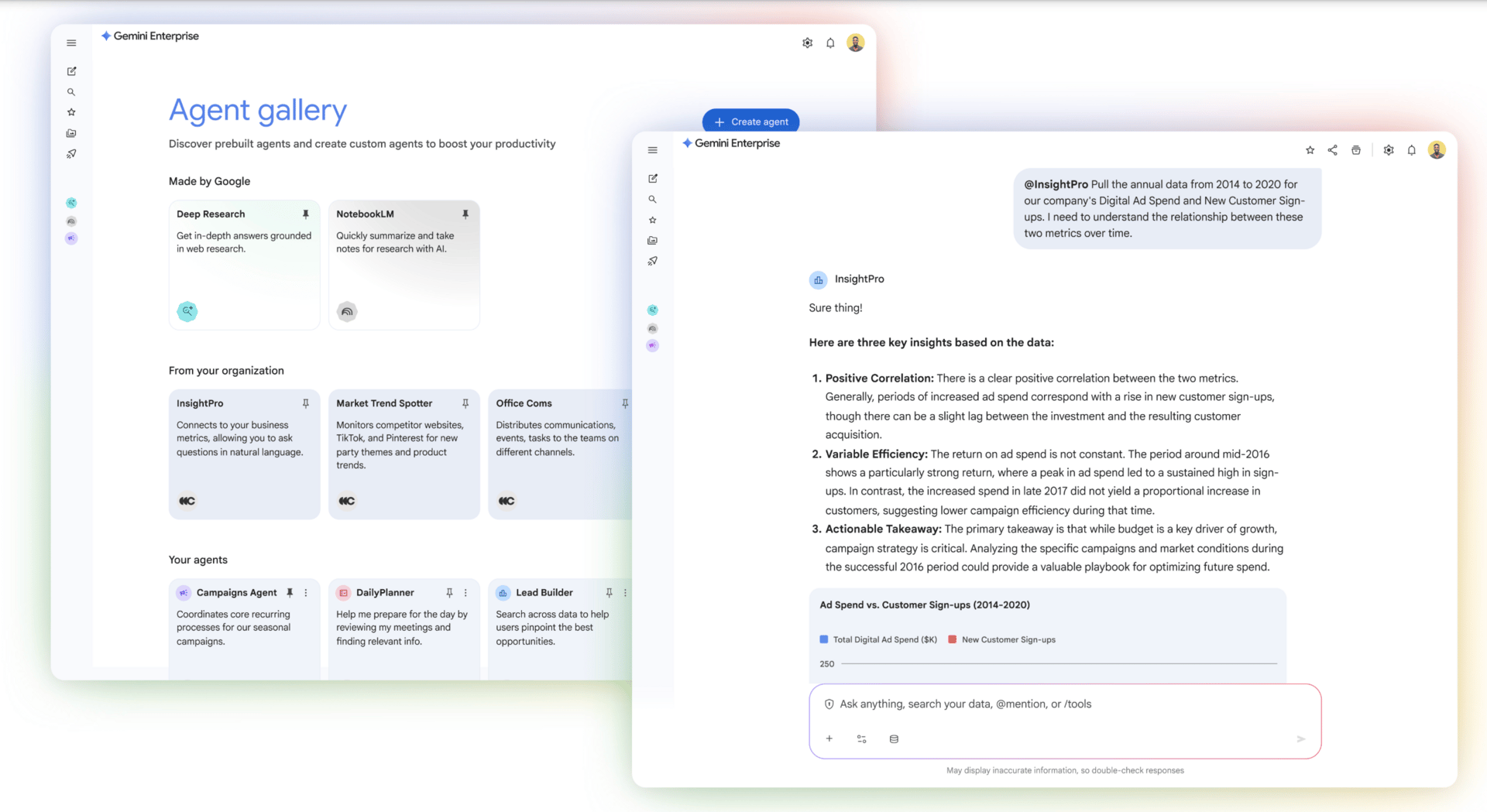Select purple agent shortcut in gallery sidebar
The height and width of the screenshot is (812, 1487).
click(x=71, y=238)
